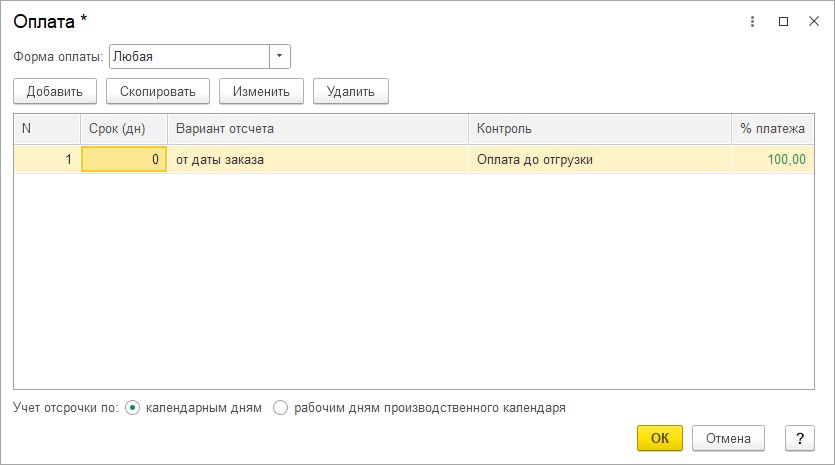Select the Срок cell containing 0
This screenshot has width=835, height=465.
click(123, 159)
